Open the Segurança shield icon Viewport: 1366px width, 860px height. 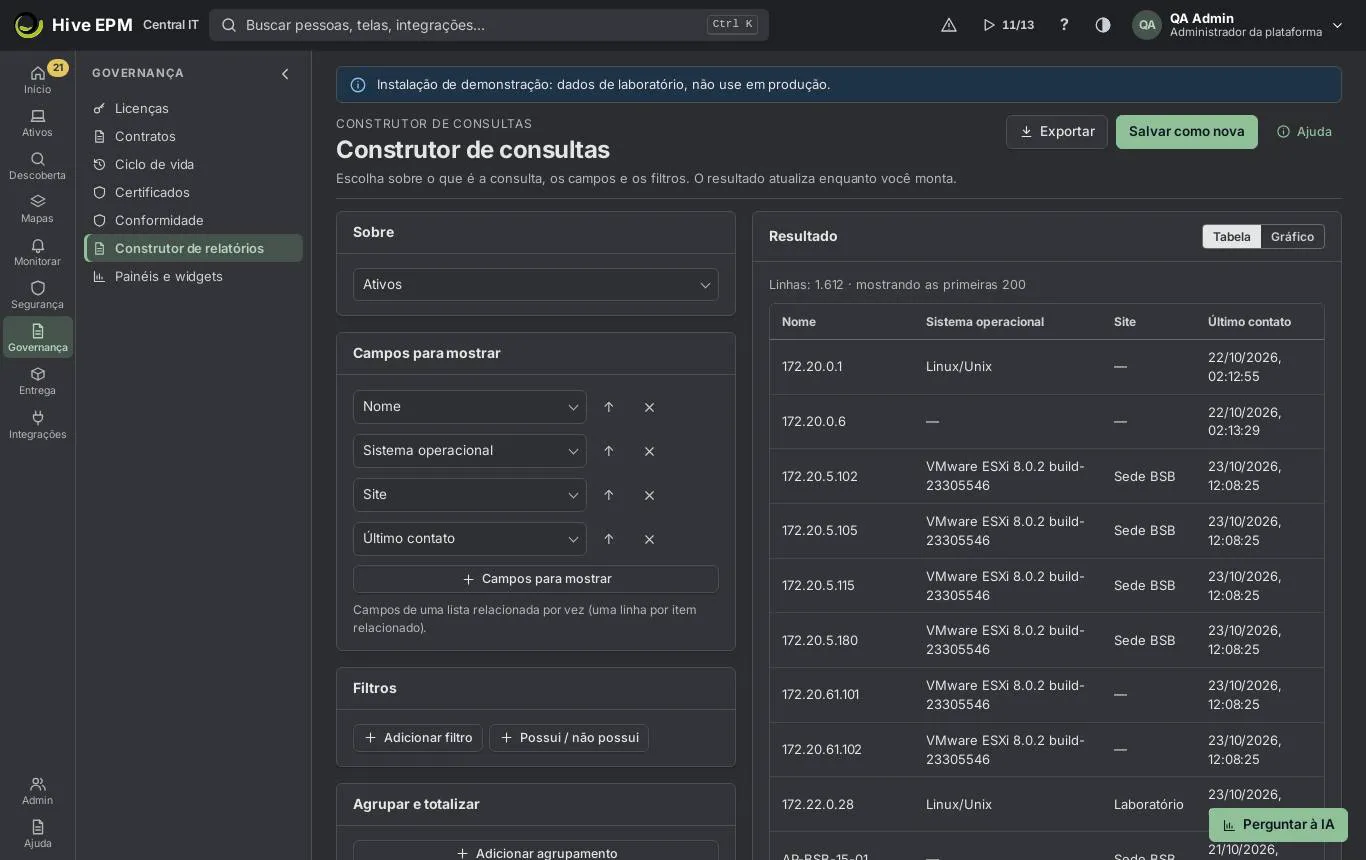pos(37,295)
